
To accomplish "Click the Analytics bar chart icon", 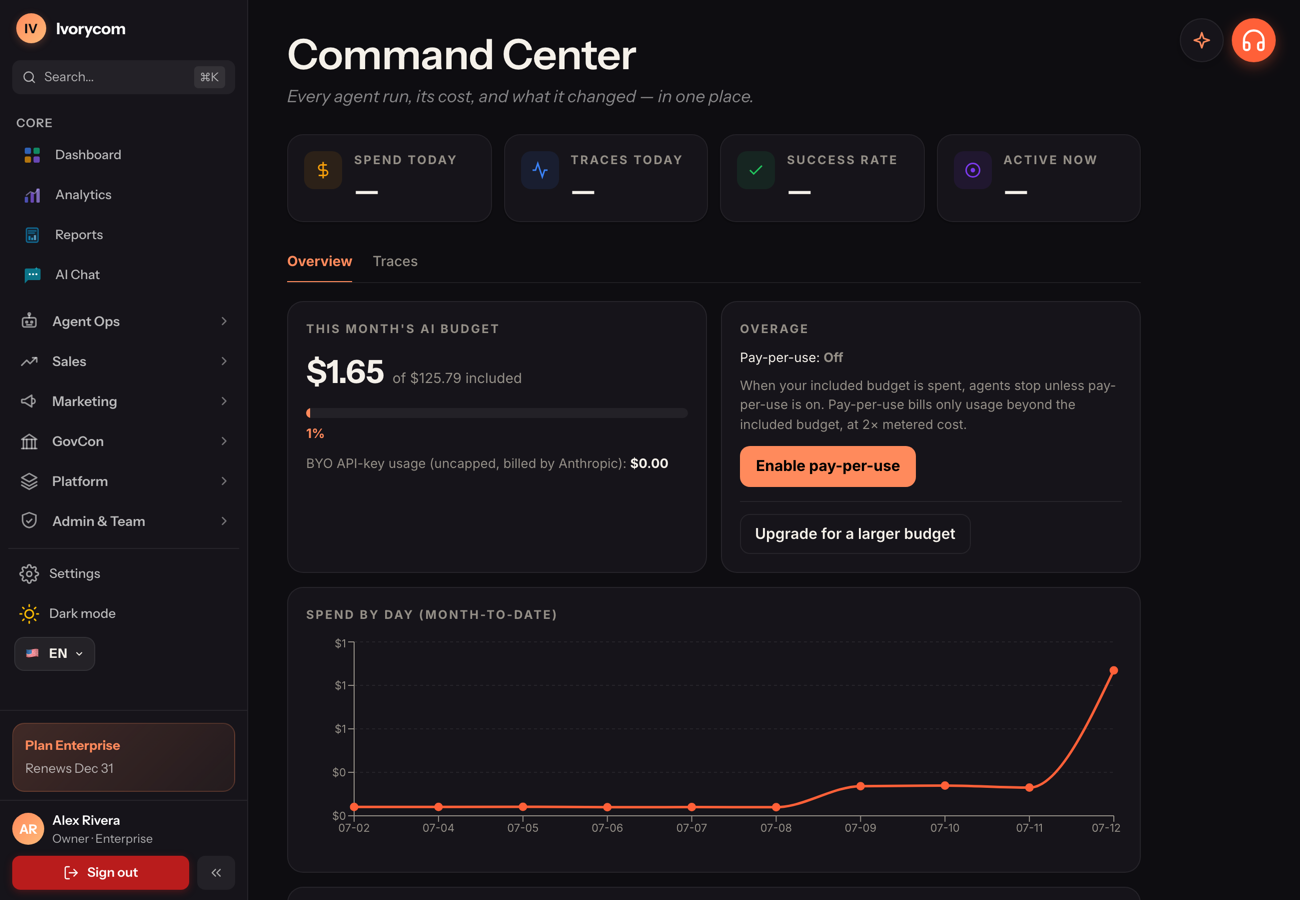I will 32,195.
